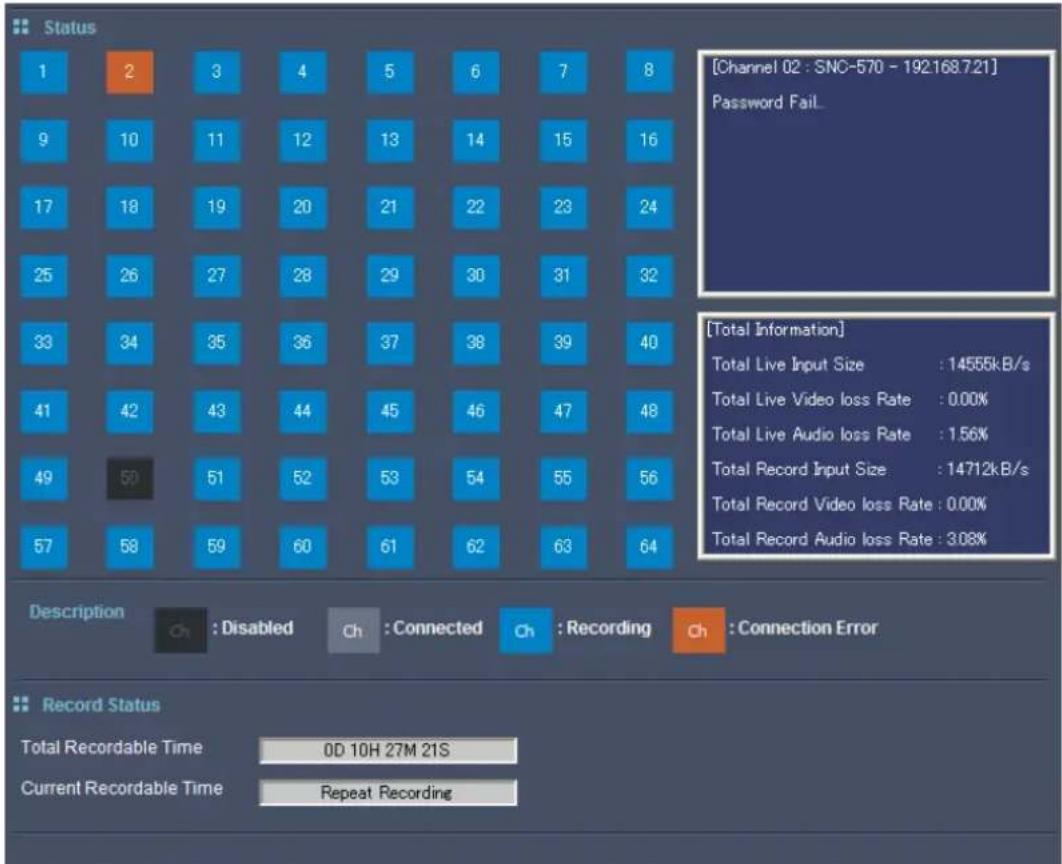
Task: Click channel 29 tile
Action: [389, 276]
